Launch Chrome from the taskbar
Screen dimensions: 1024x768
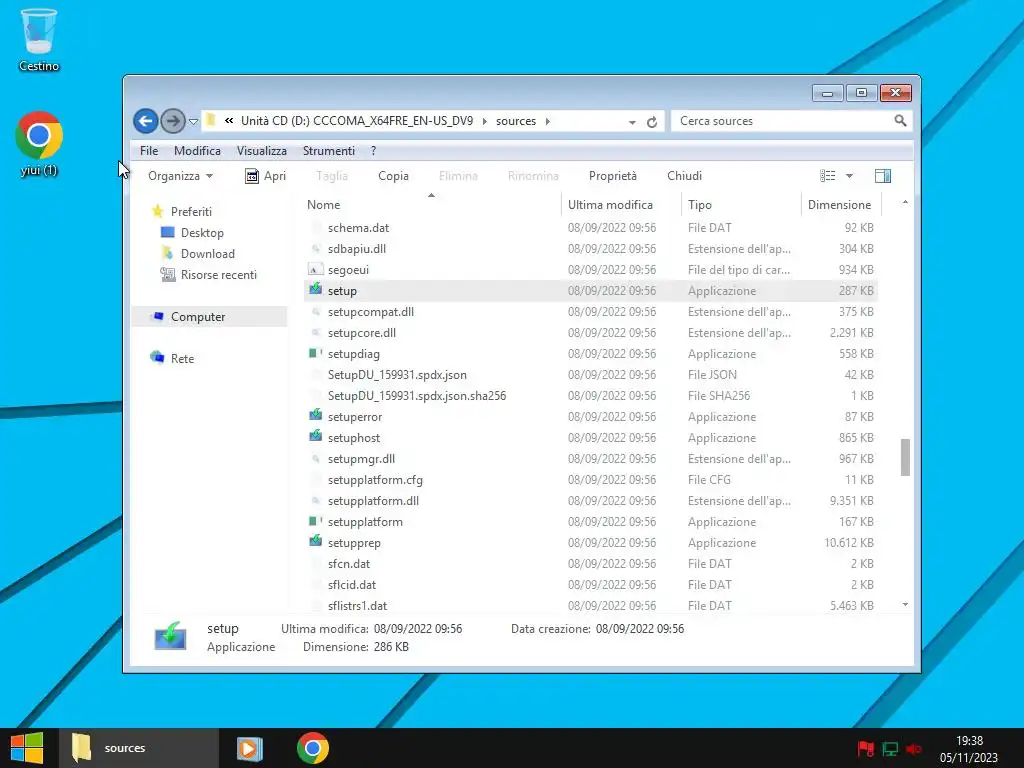(x=313, y=748)
